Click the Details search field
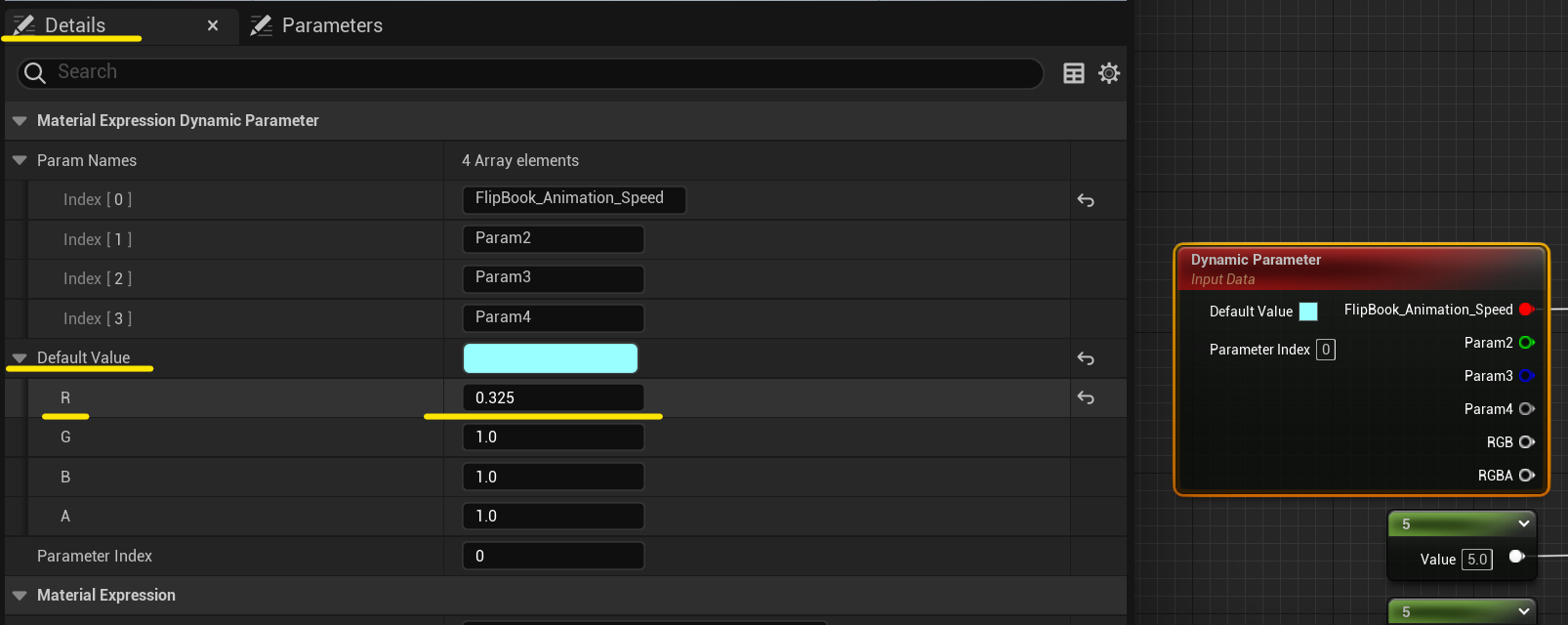Screen dimensions: 1568x625 (527, 72)
